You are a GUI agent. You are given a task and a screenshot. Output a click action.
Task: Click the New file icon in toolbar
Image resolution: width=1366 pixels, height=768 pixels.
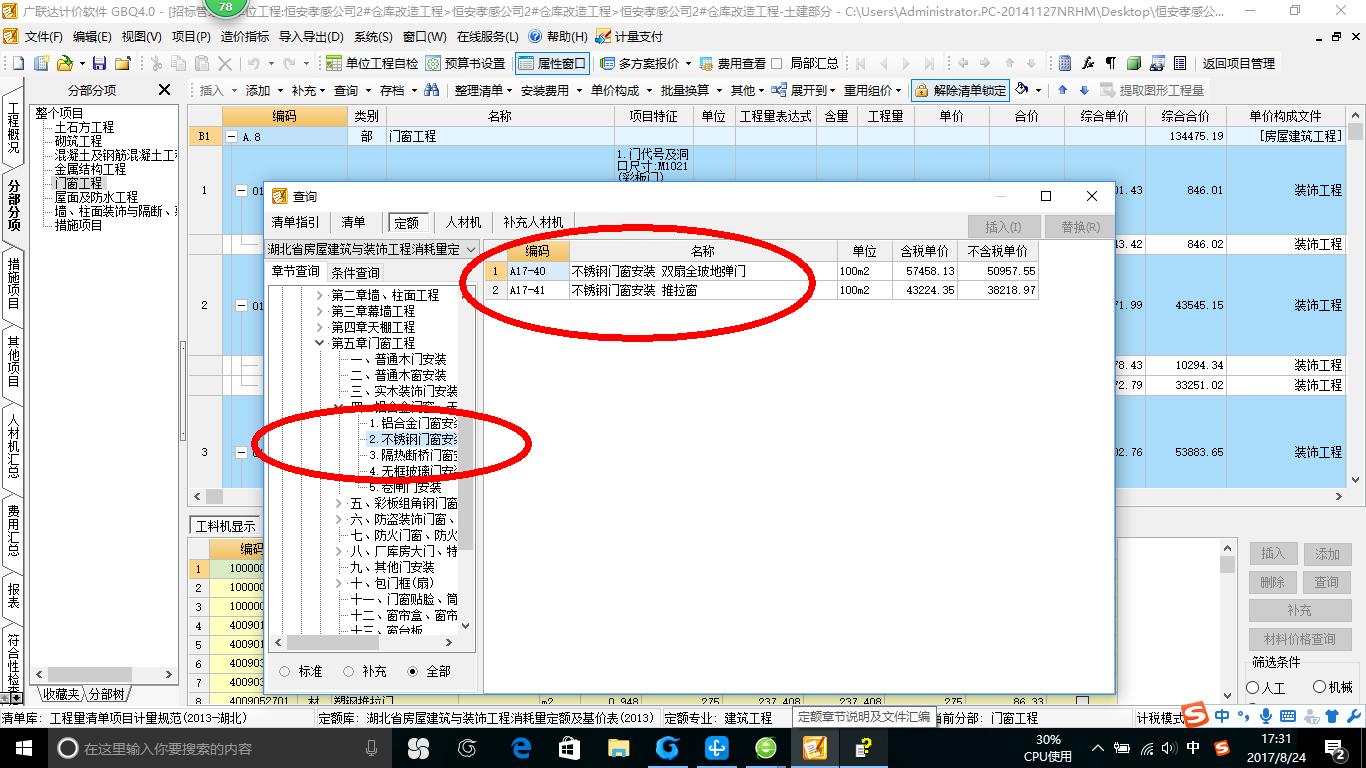pos(18,63)
